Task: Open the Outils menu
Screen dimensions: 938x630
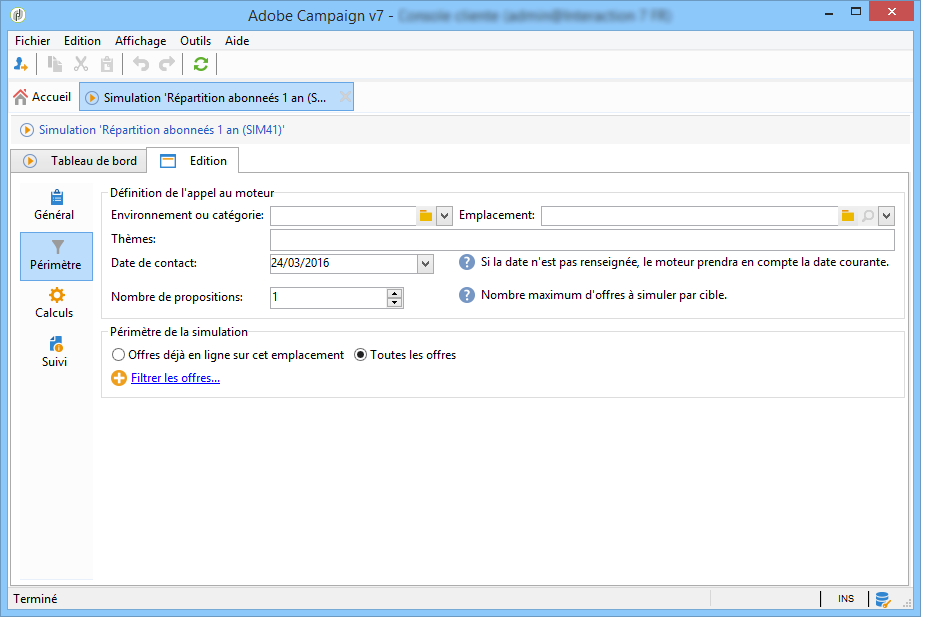Action: point(196,41)
